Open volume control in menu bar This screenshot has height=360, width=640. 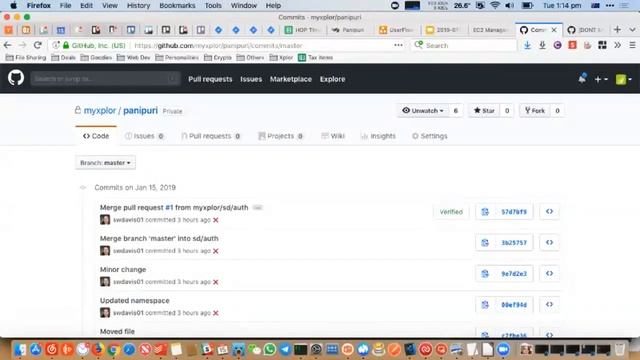[509, 6]
